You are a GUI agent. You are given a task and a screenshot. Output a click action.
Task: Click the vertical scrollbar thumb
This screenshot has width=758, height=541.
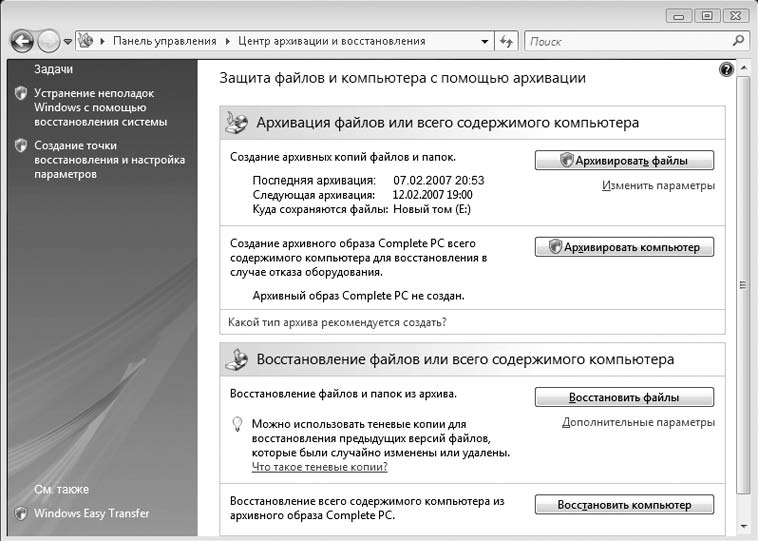(x=742, y=285)
